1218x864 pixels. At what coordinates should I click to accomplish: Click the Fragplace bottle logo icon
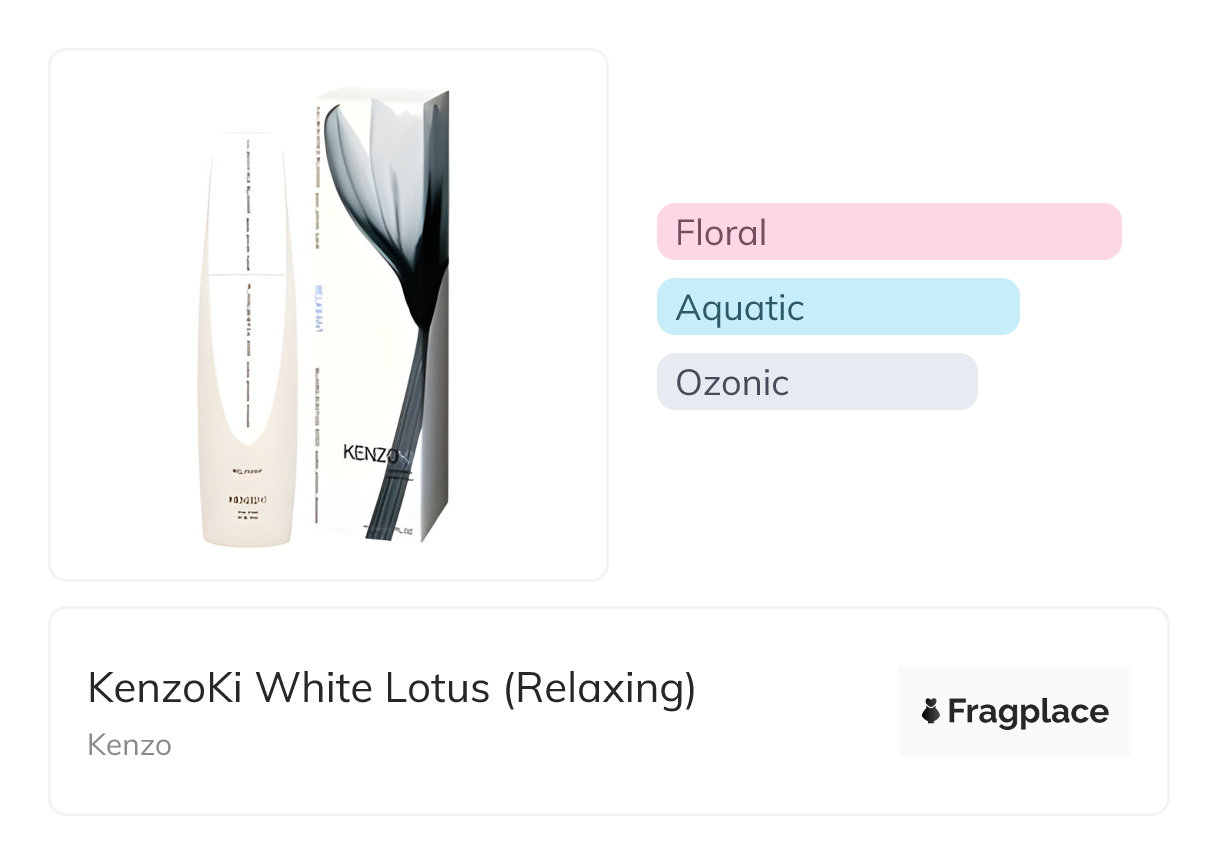[x=930, y=711]
